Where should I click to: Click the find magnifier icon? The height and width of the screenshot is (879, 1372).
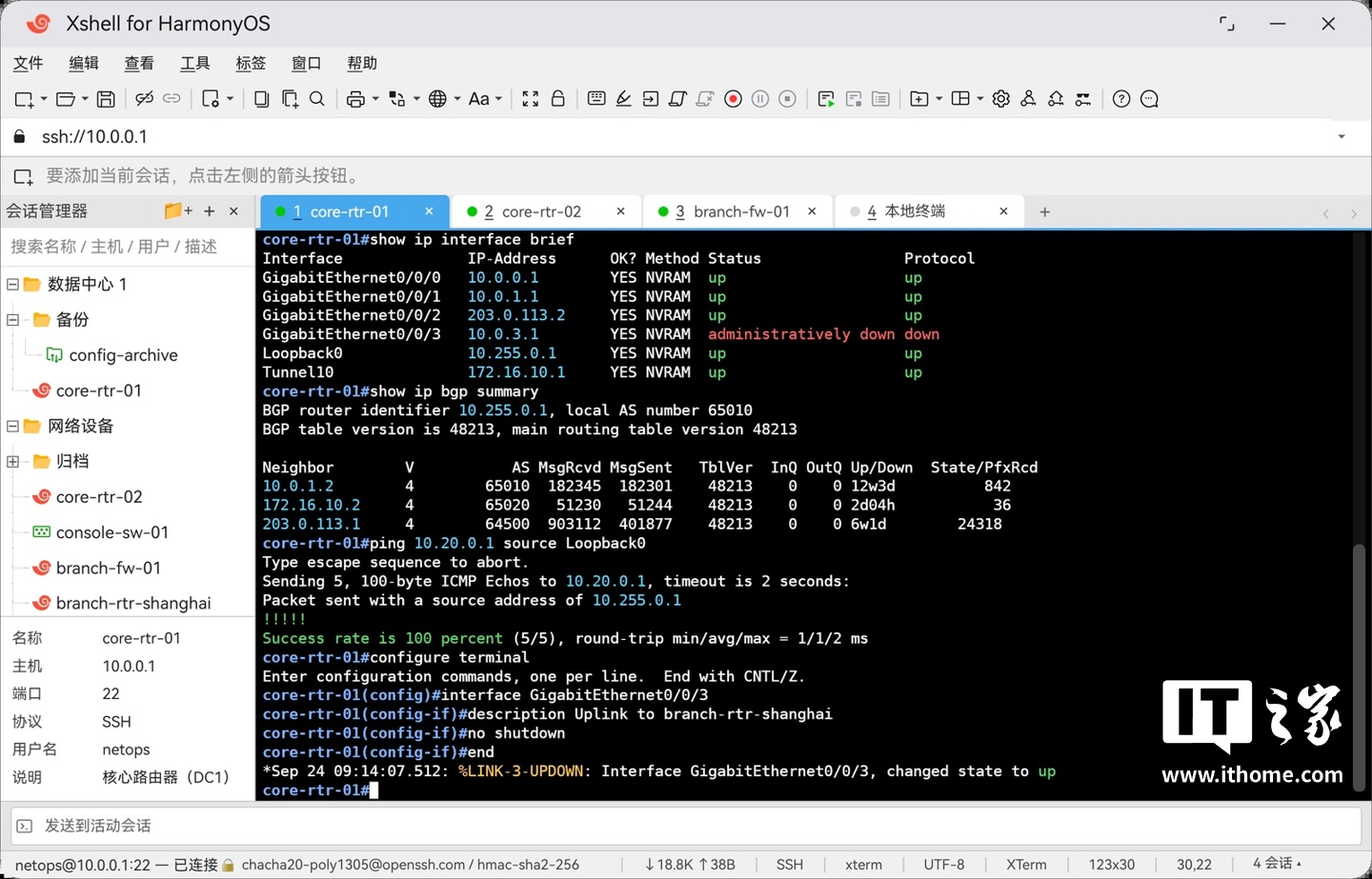(317, 99)
